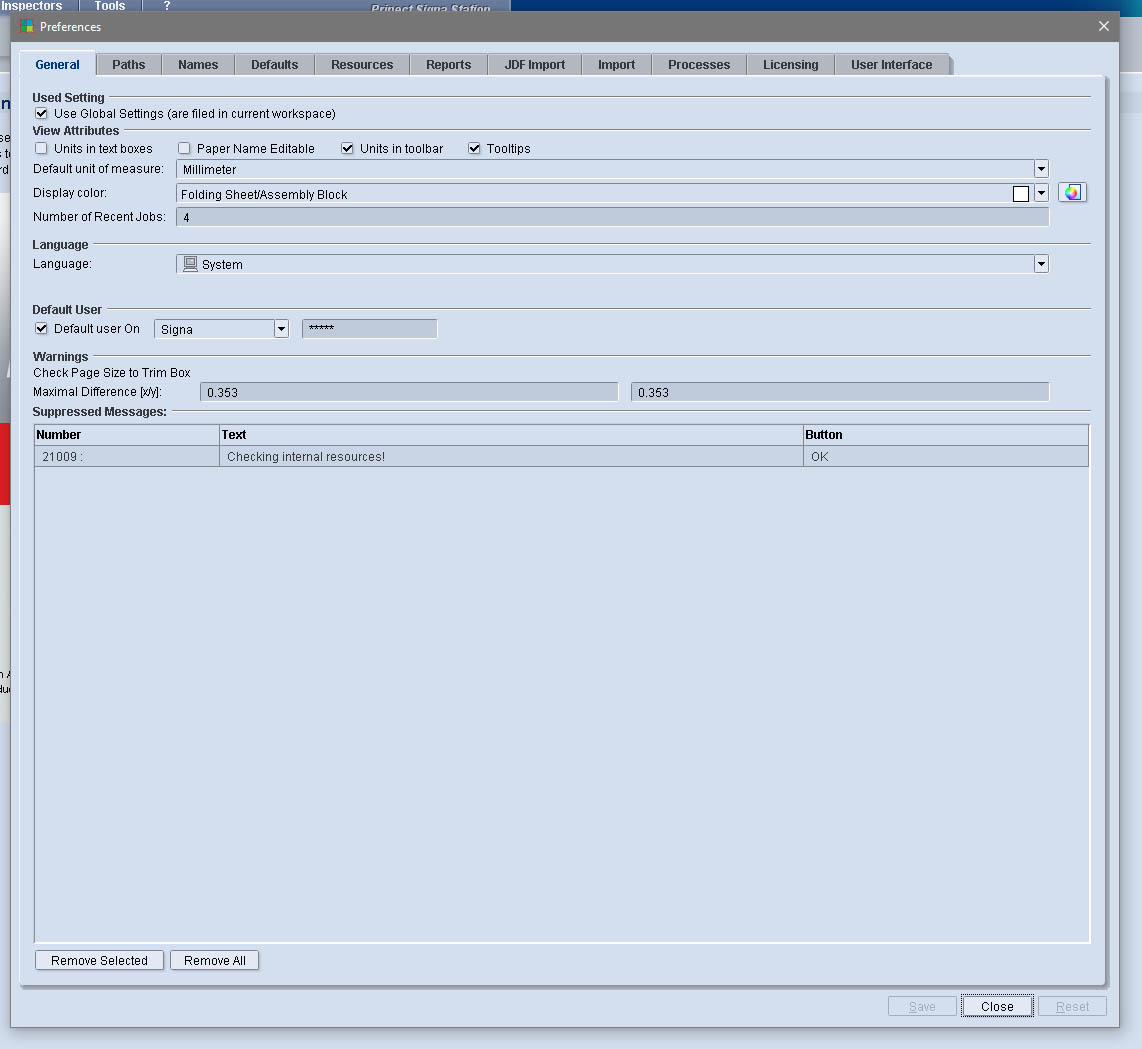
Task: Expand the Signa default user dropdown
Action: 281,329
